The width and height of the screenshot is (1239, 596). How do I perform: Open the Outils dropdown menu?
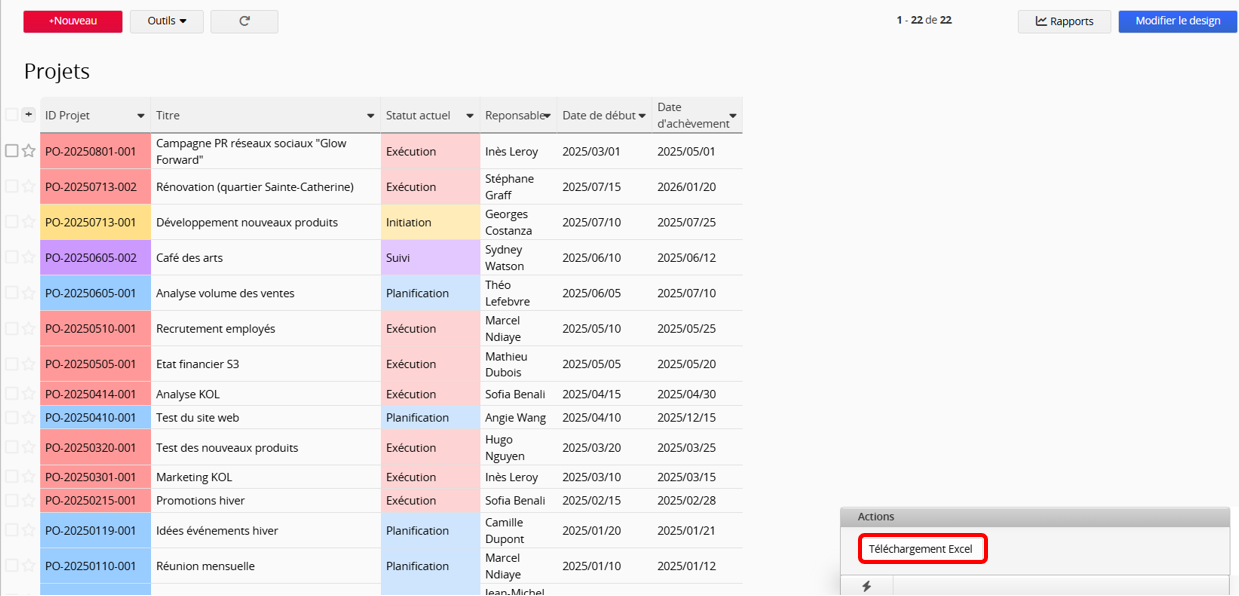(167, 21)
